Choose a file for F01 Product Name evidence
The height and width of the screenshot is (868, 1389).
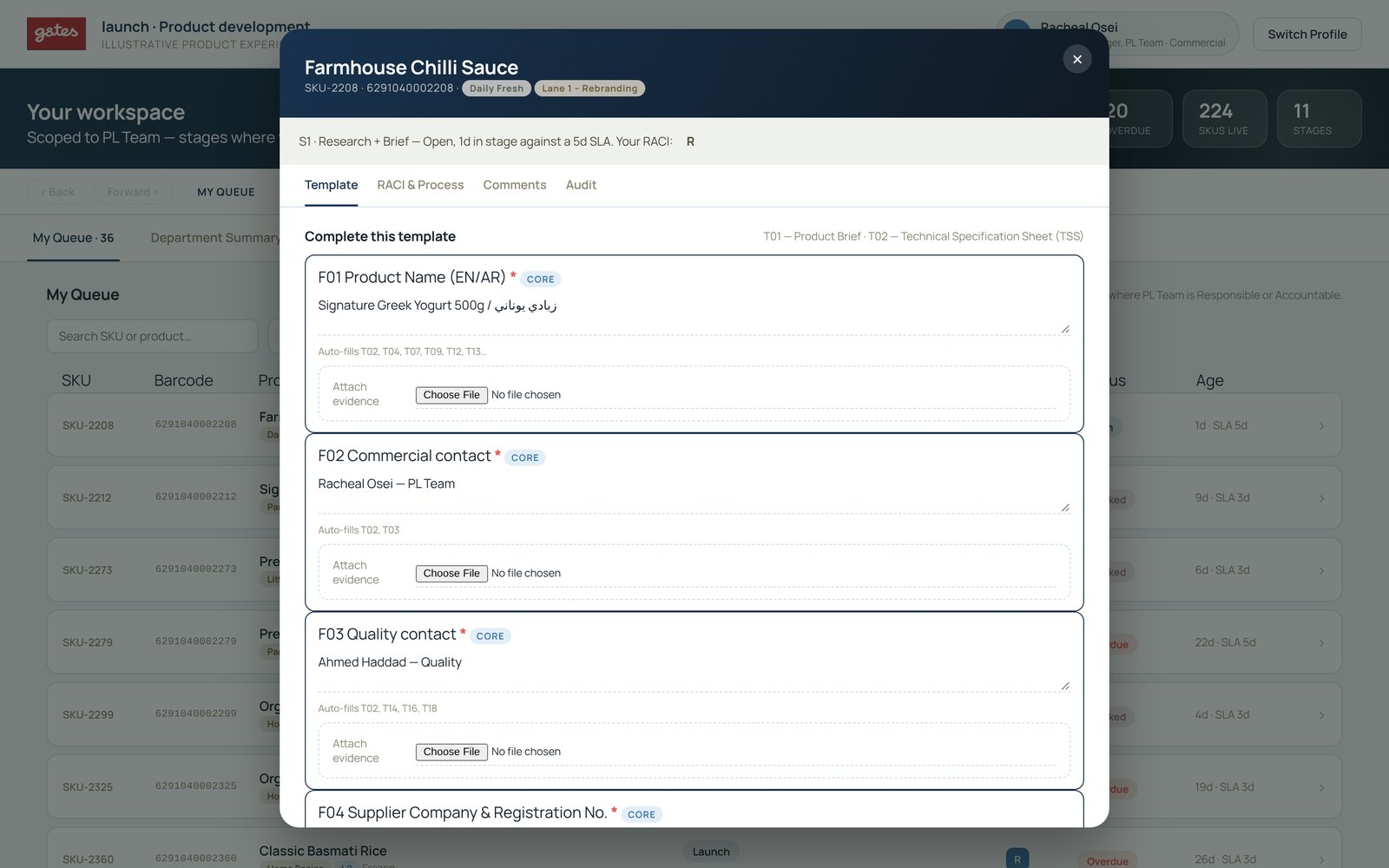point(451,395)
